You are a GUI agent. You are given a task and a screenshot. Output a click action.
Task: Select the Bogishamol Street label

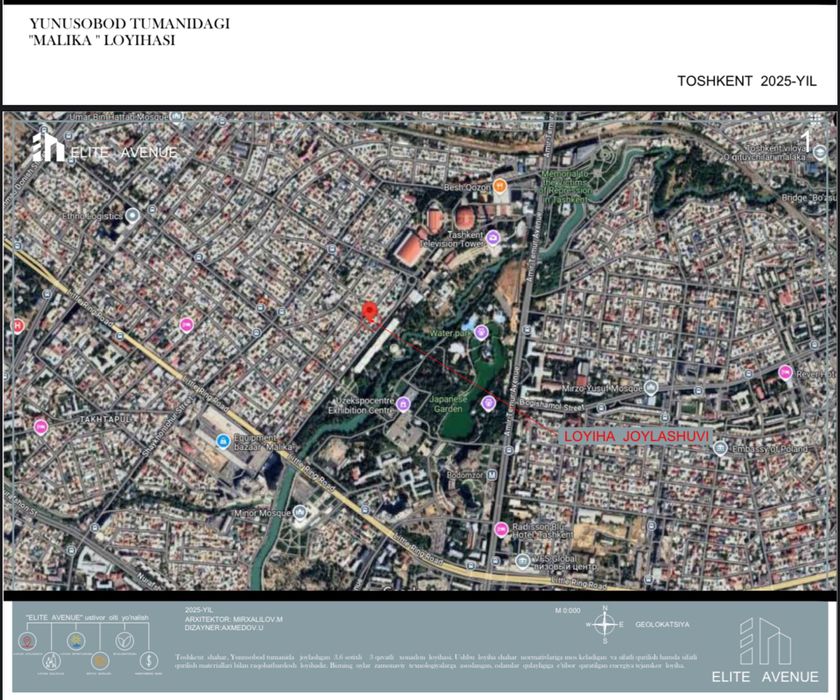pos(552,404)
